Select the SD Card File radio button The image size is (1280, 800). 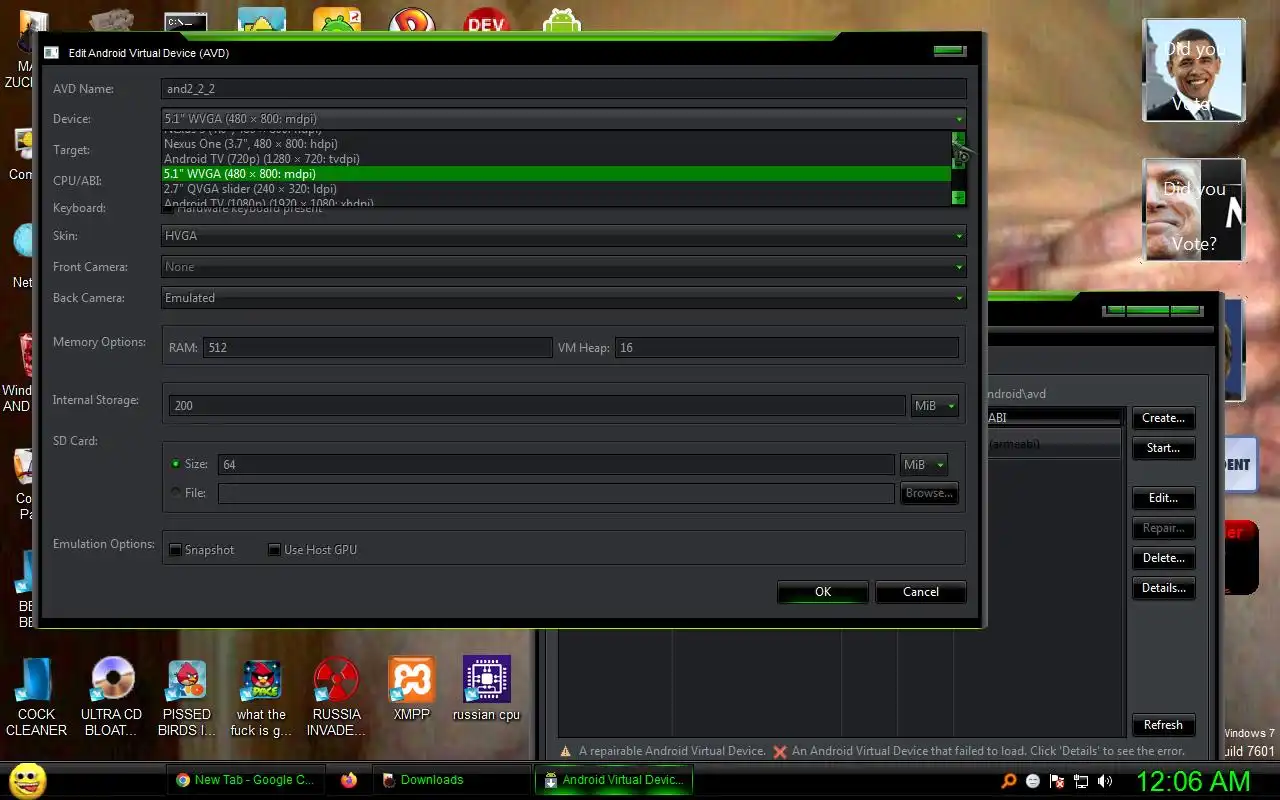click(x=176, y=493)
